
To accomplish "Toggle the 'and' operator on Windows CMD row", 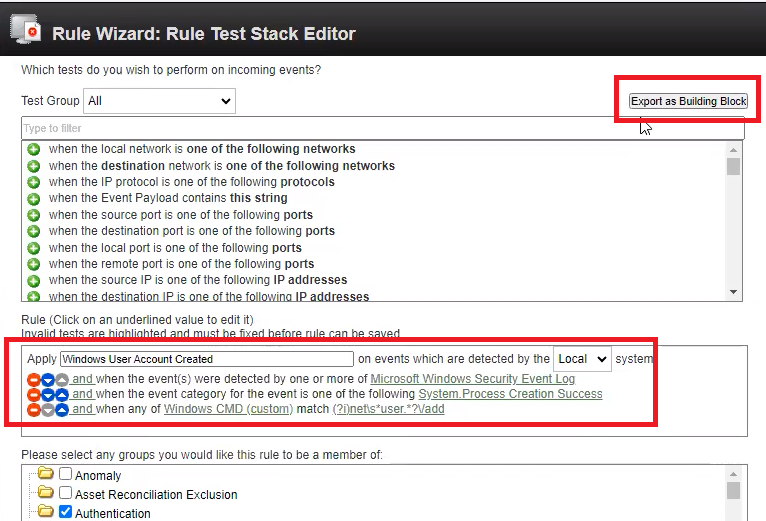I will point(83,409).
